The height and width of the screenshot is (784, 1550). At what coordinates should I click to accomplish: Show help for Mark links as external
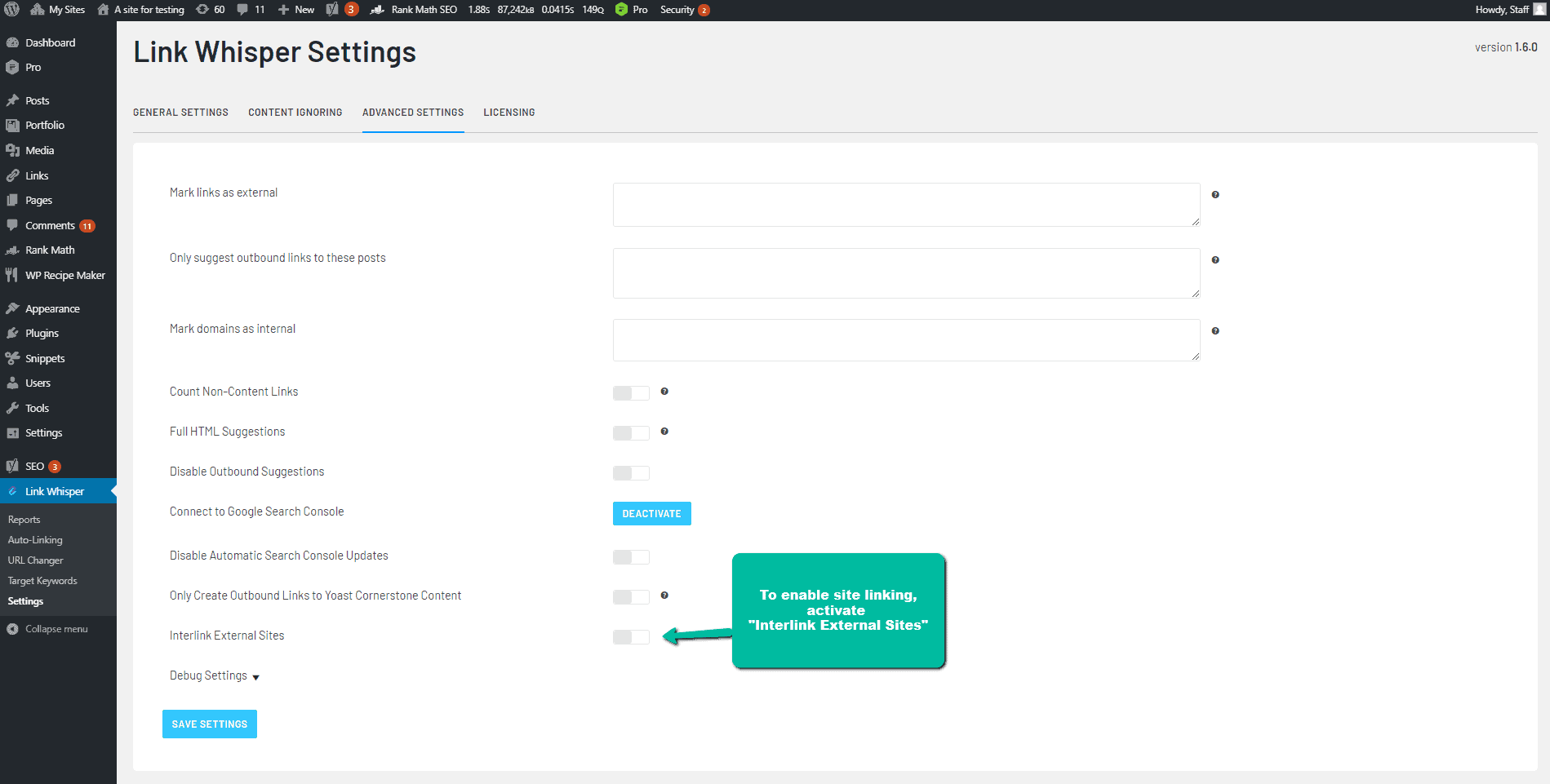[x=1215, y=195]
